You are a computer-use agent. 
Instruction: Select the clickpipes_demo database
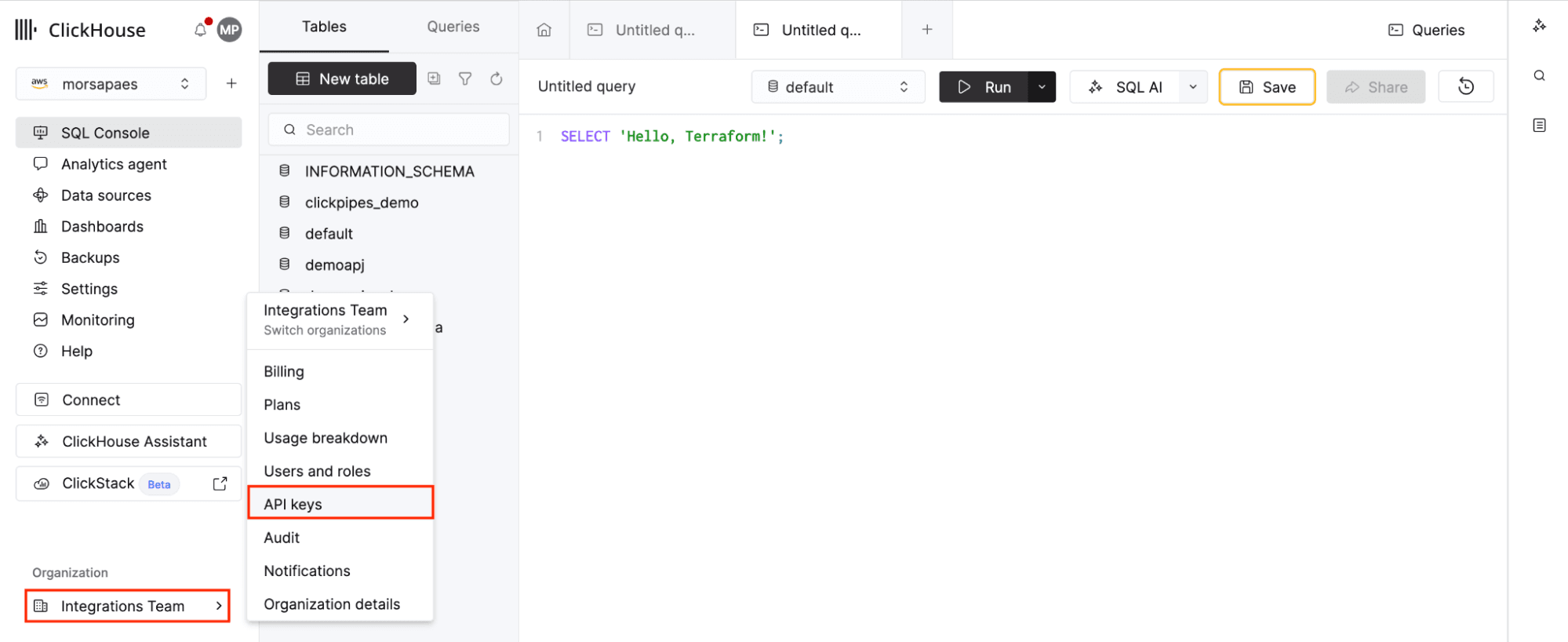click(361, 202)
